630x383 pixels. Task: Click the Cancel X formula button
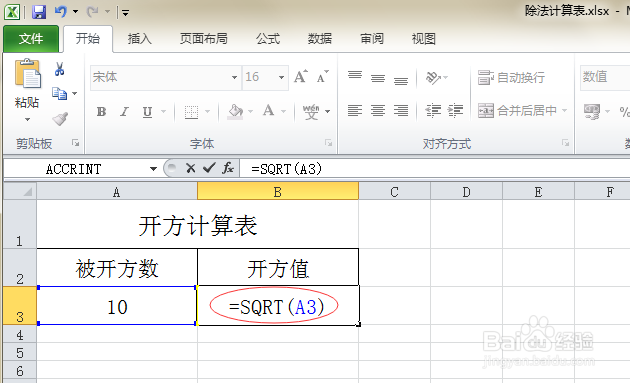coord(190,168)
